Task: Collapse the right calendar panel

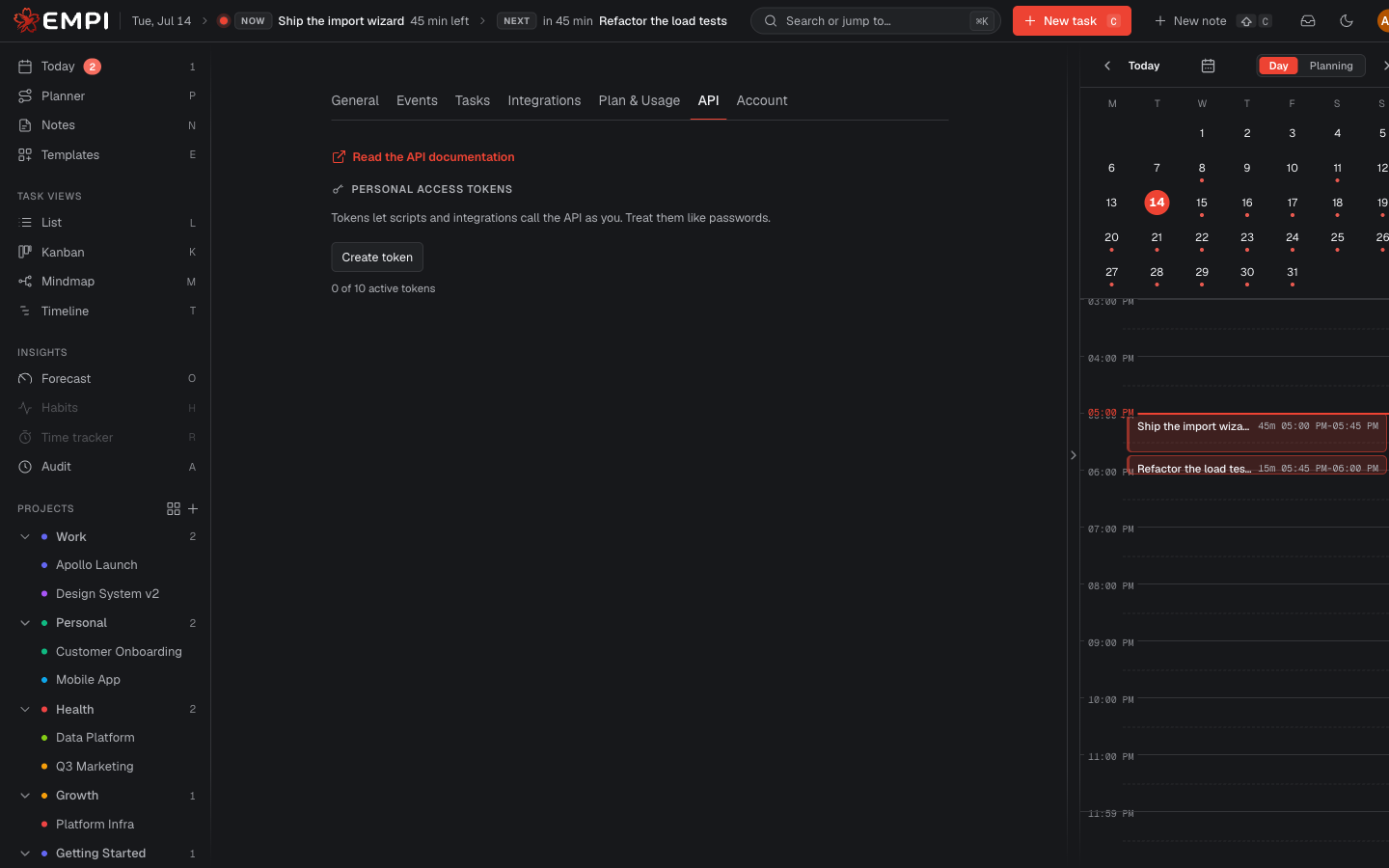Action: pyautogui.click(x=1073, y=455)
